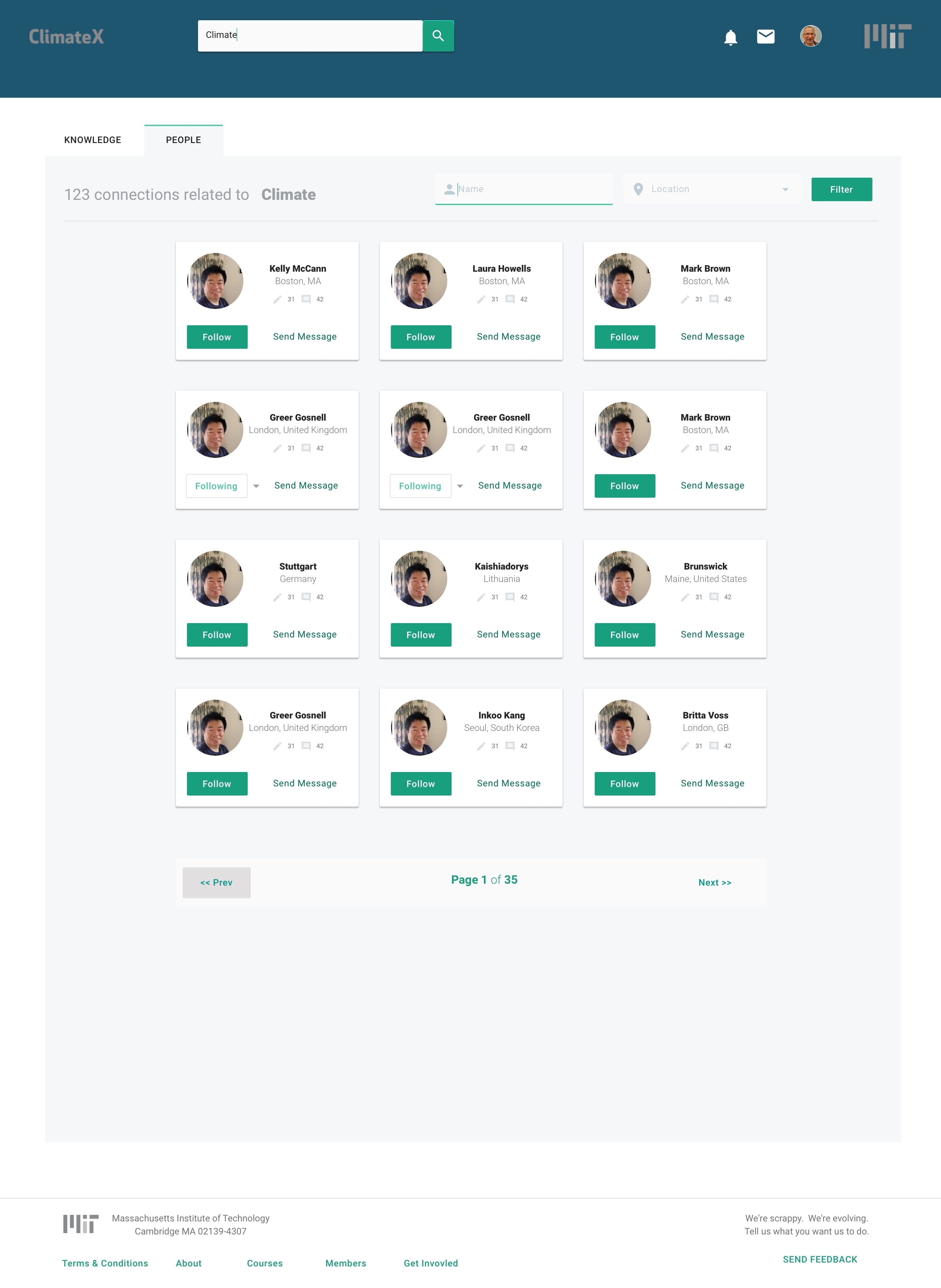Viewport: 941px width, 1288px height.
Task: Click the ClimateX logo
Action: click(x=67, y=37)
